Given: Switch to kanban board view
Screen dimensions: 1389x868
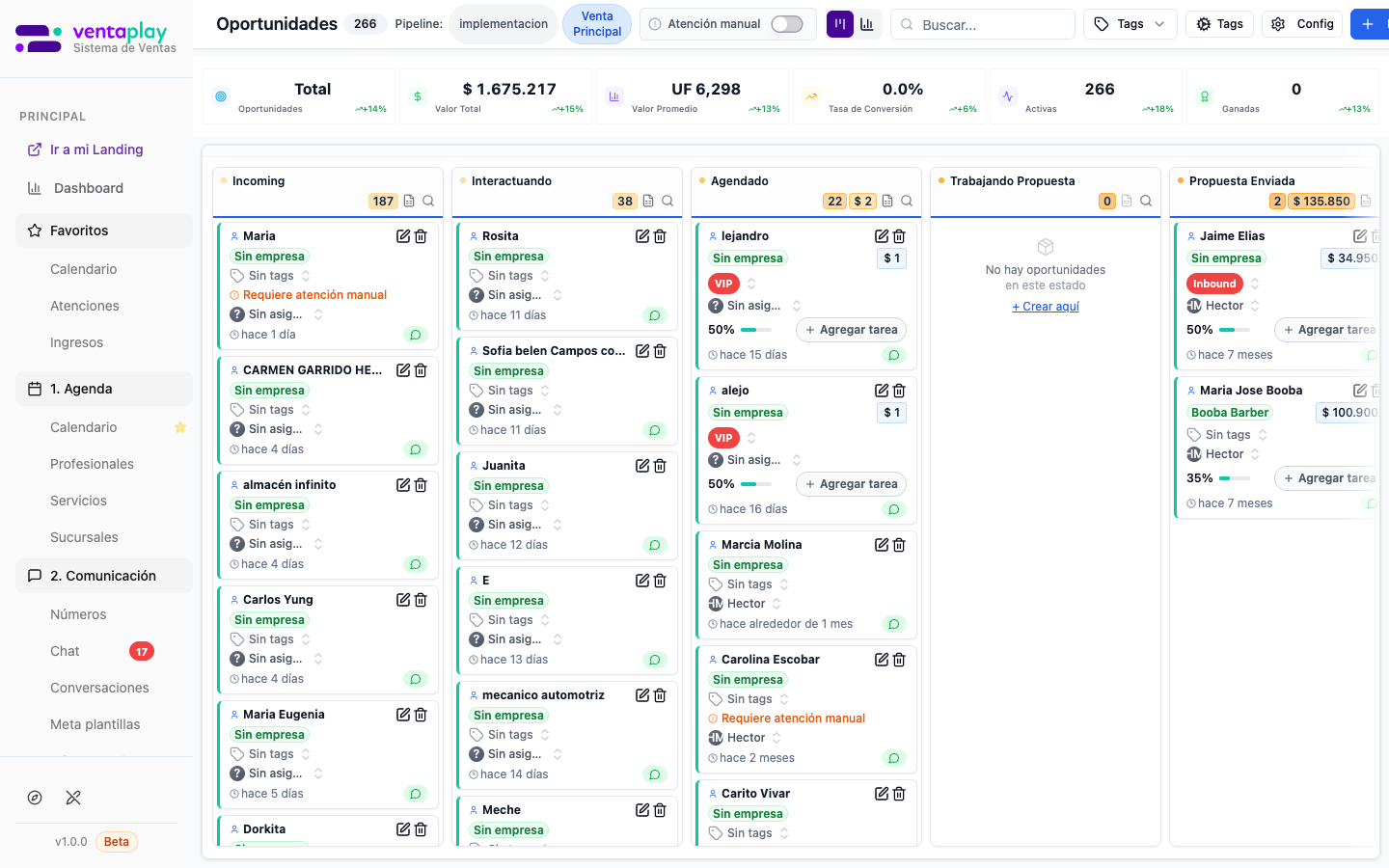Looking at the screenshot, I should (840, 24).
